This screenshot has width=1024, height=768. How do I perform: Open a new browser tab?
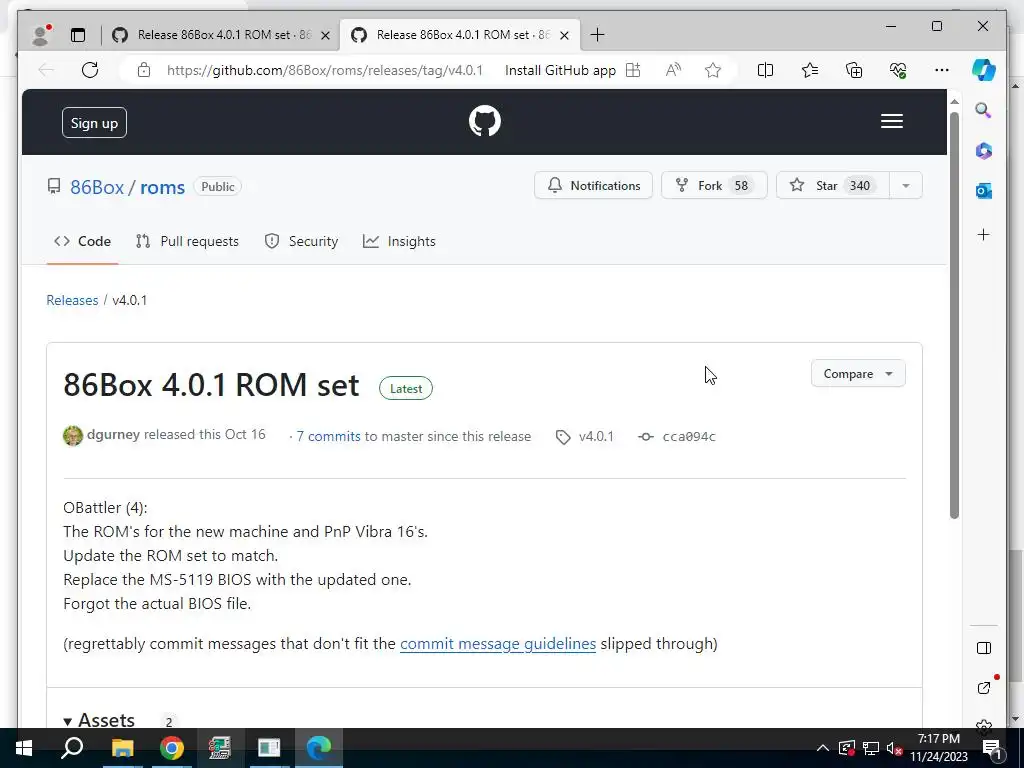[597, 35]
